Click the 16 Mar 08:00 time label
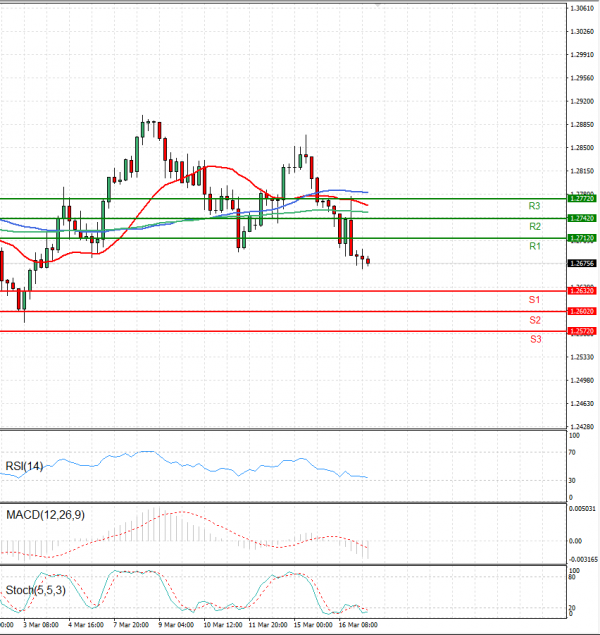 coord(358,625)
